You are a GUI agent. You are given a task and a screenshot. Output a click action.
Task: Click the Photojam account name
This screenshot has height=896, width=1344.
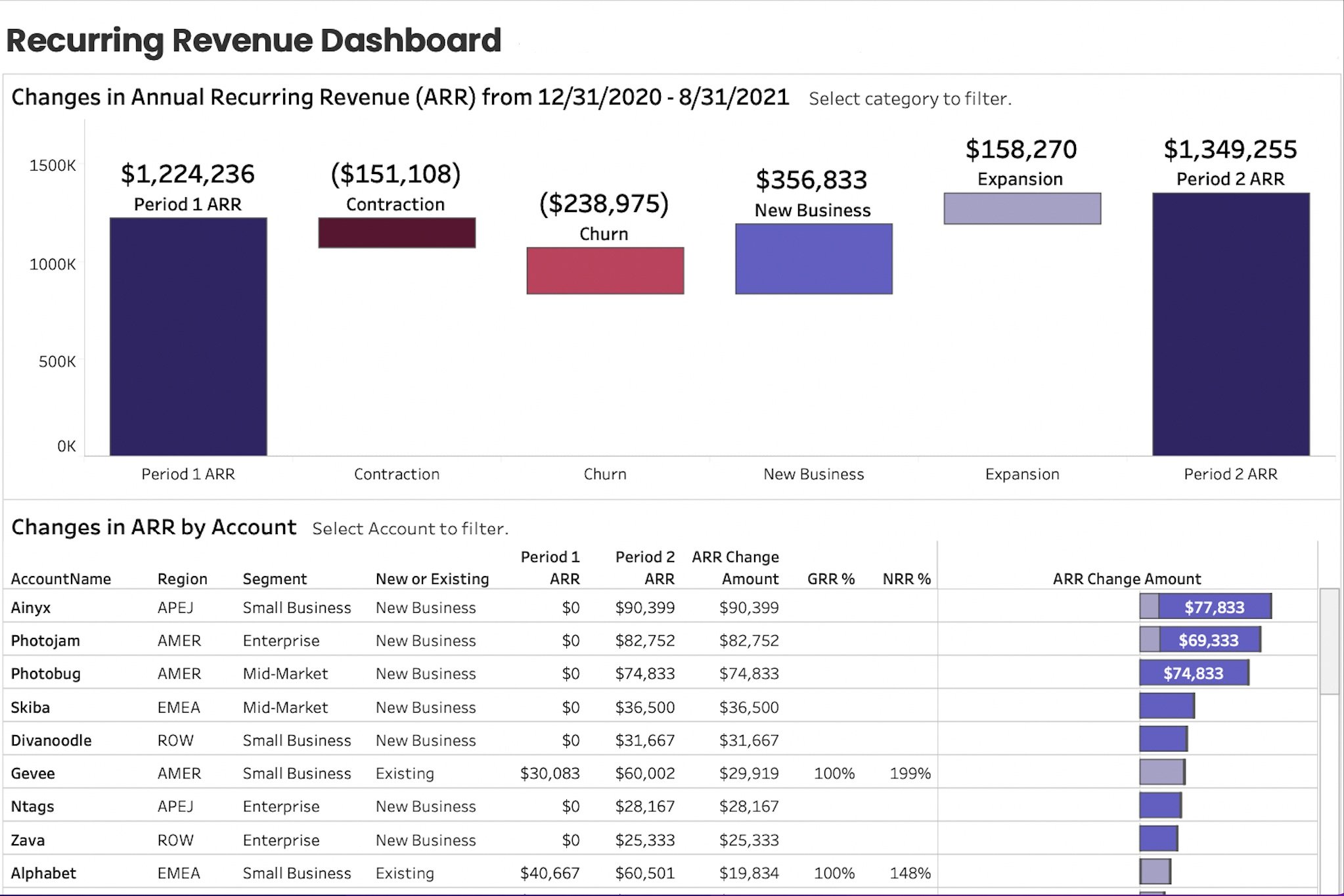[x=45, y=640]
